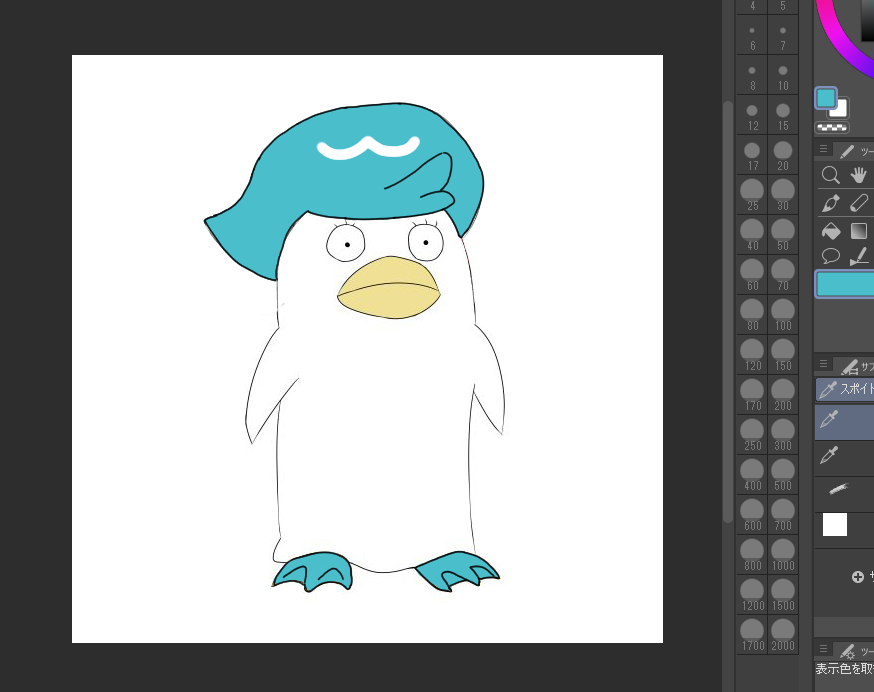Choose brush size 80
874x692 pixels.
pyautogui.click(x=752, y=315)
